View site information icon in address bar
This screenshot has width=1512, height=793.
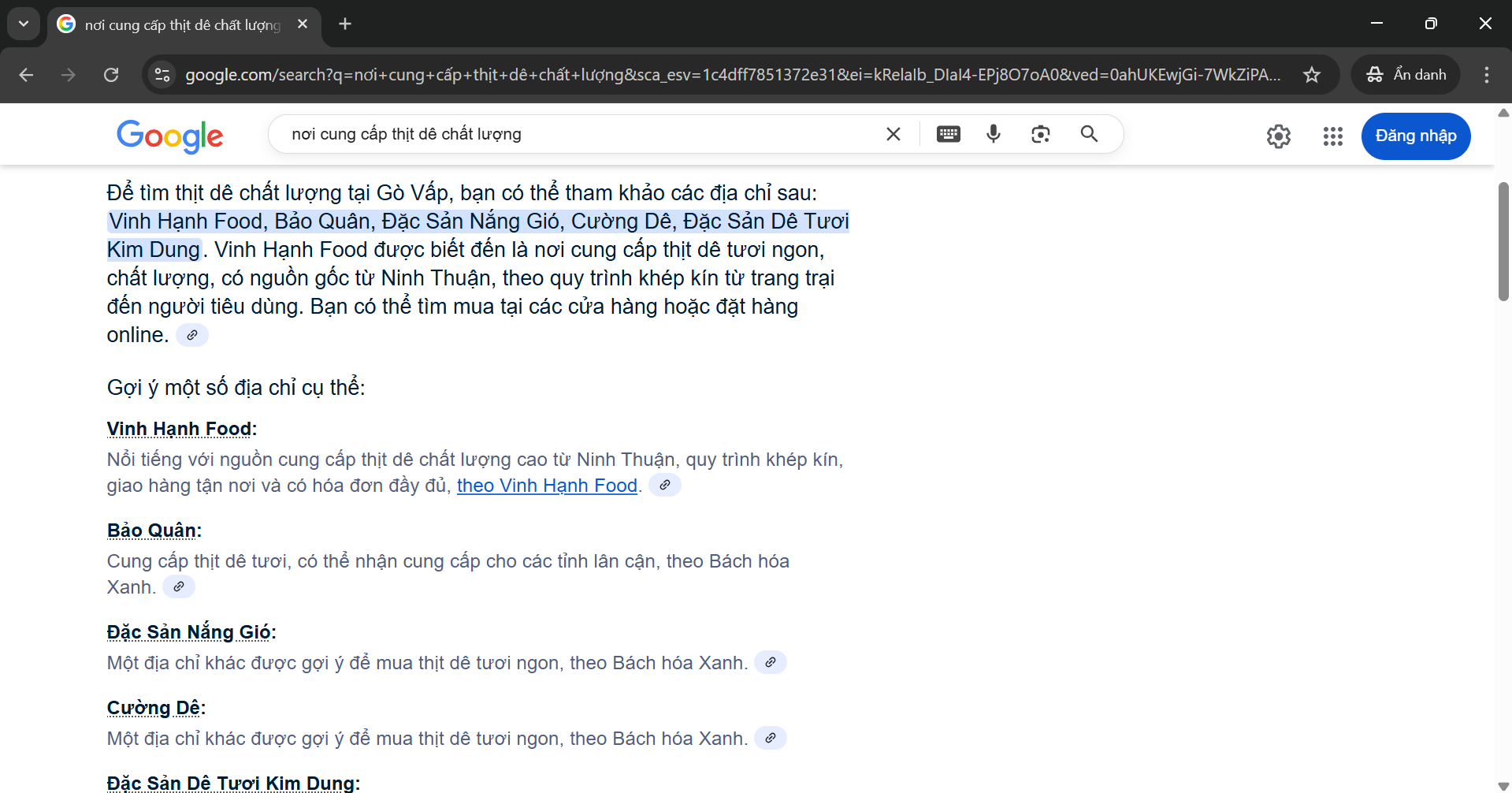point(162,75)
